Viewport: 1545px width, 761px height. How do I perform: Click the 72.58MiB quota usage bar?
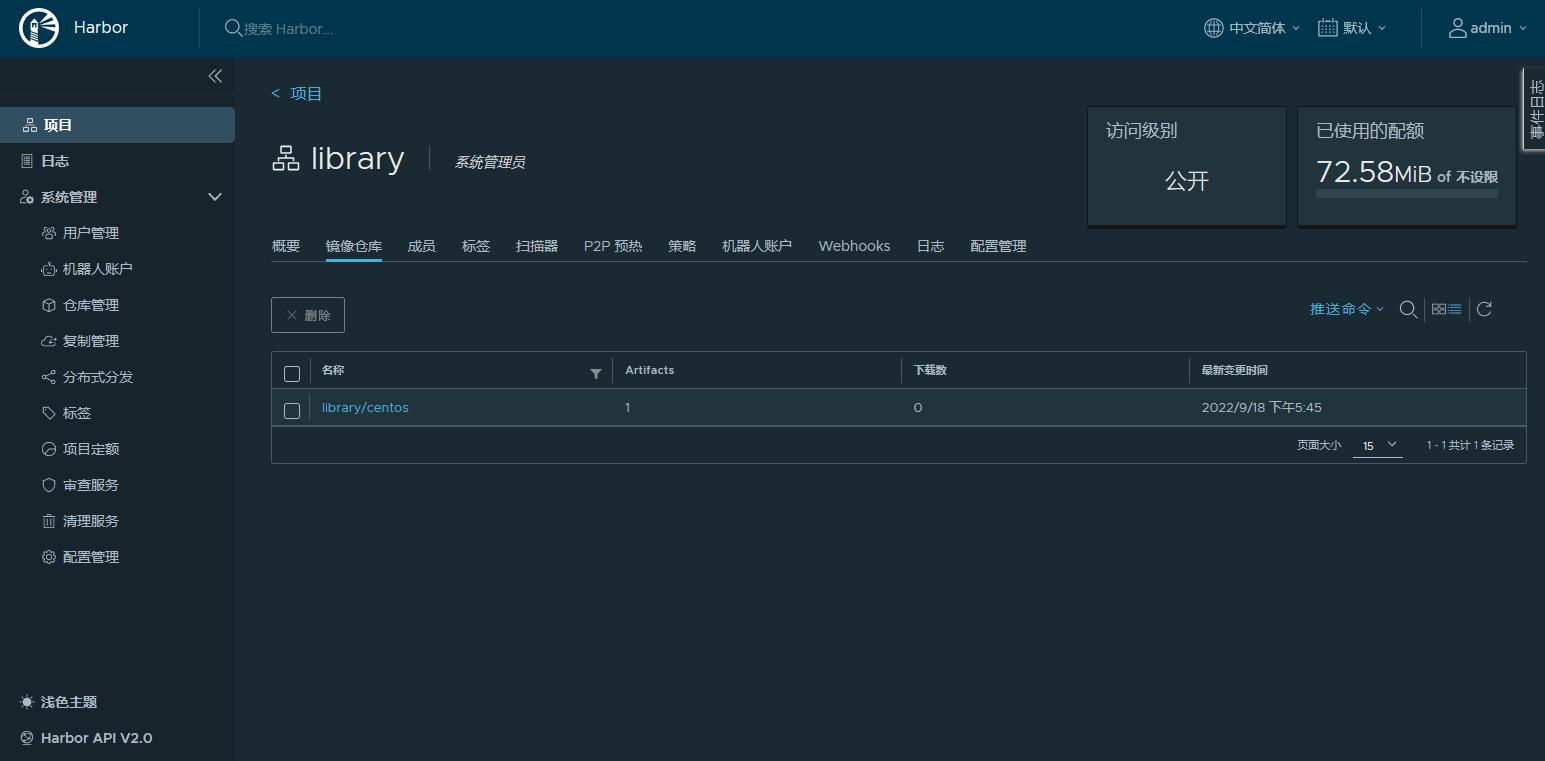point(1407,193)
